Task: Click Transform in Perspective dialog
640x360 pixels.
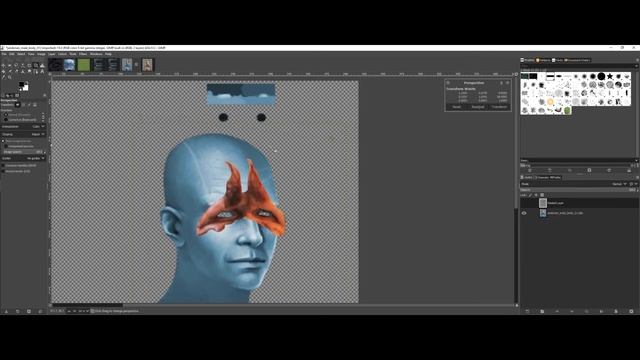Action: (499, 107)
